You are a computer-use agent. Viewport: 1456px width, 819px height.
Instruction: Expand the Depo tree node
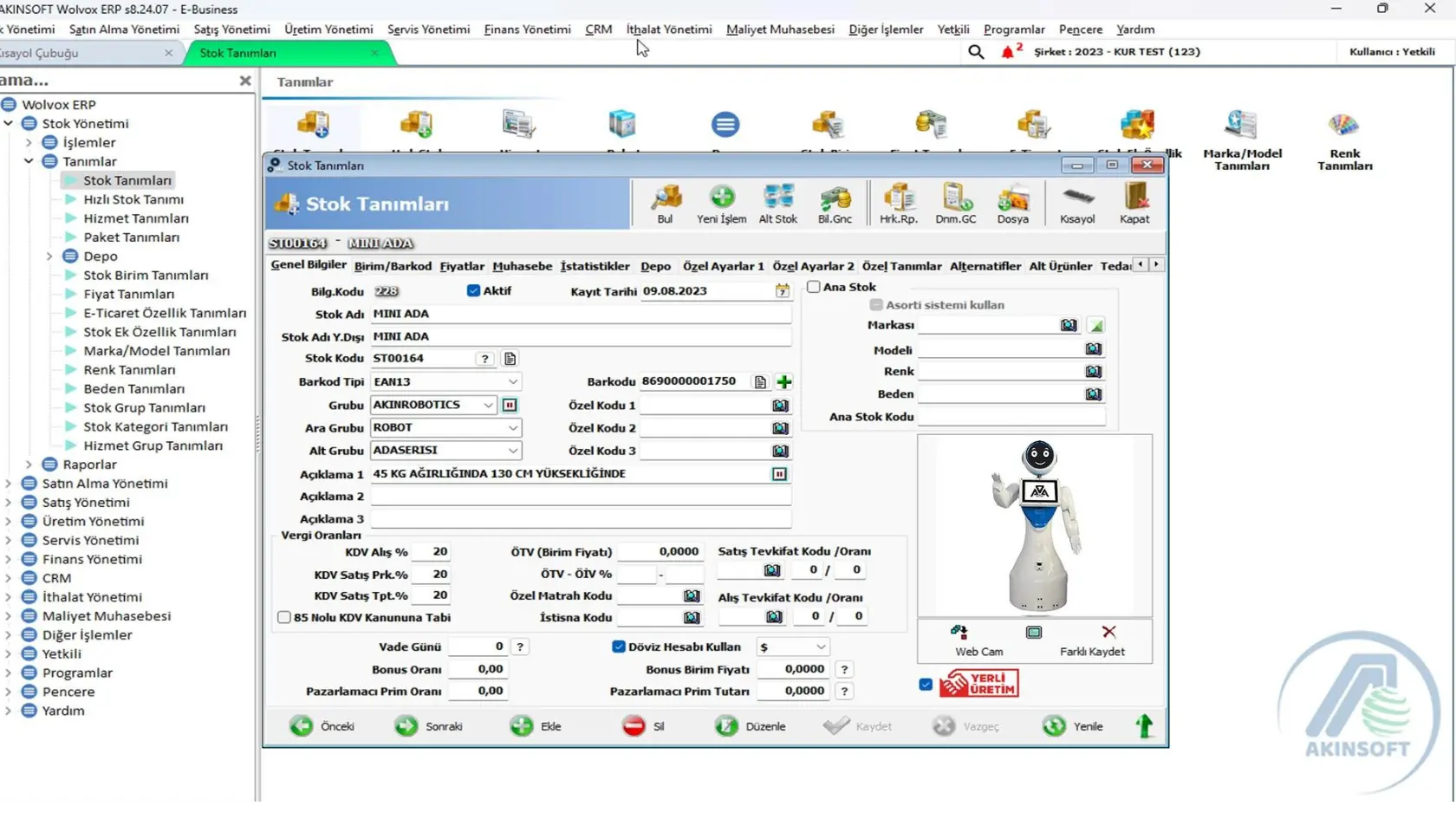[49, 257]
